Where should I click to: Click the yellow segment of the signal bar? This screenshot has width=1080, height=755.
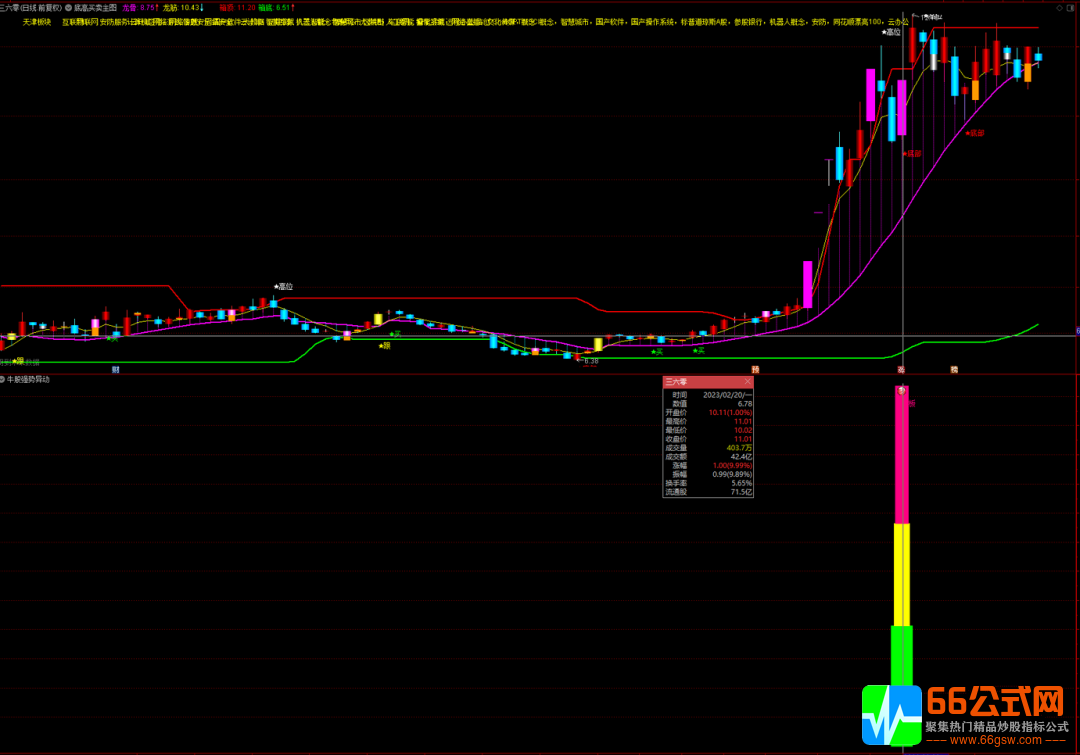(902, 575)
